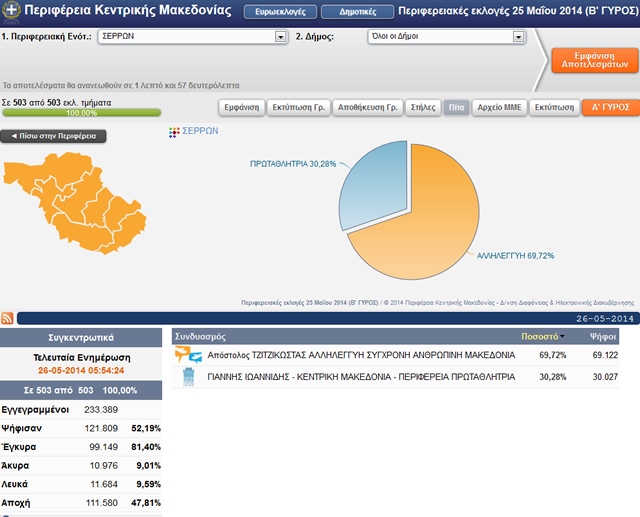Click the Εμφάνιση toolbar button

point(241,107)
